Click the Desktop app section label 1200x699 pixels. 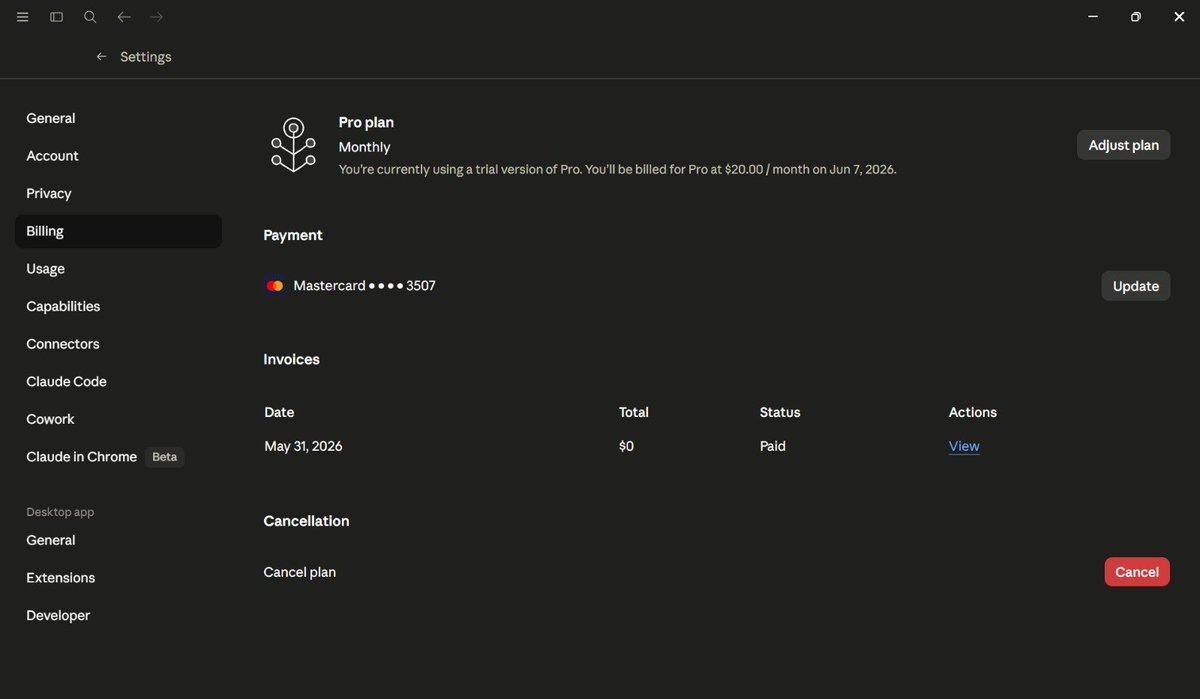[x=60, y=512]
